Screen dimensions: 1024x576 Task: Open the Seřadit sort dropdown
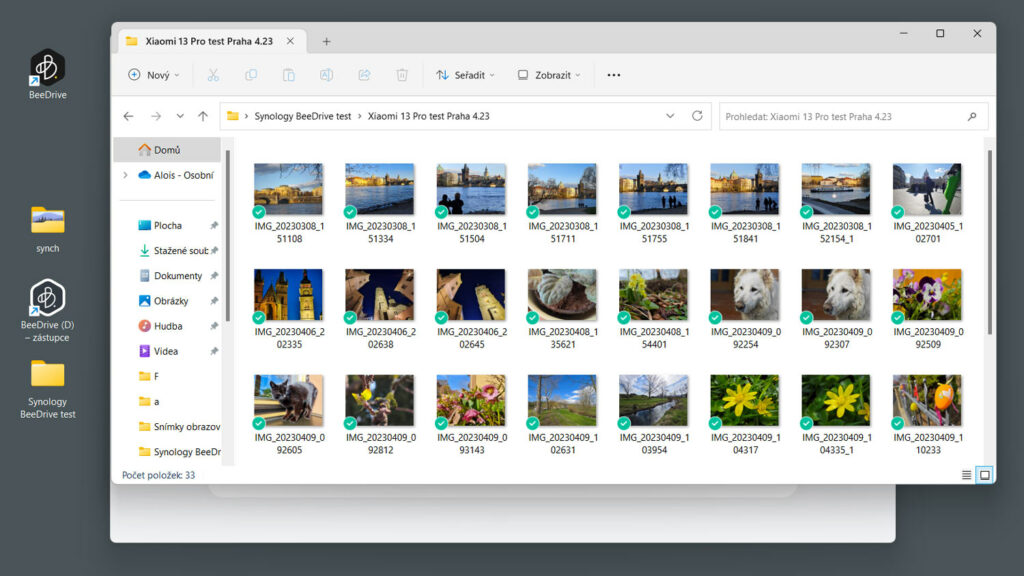(466, 75)
